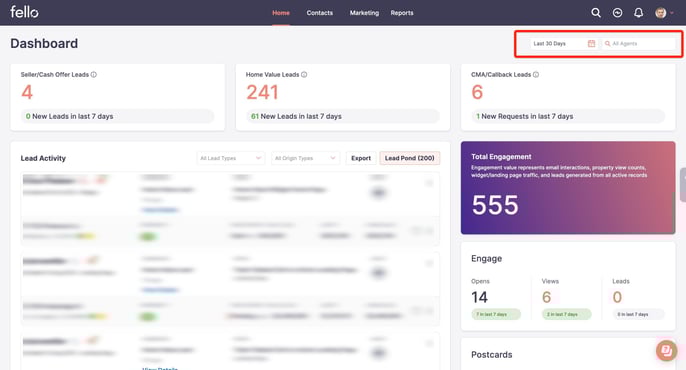This screenshot has width=686, height=370.
Task: Expand the All Lead Types dropdown
Action: [x=231, y=158]
